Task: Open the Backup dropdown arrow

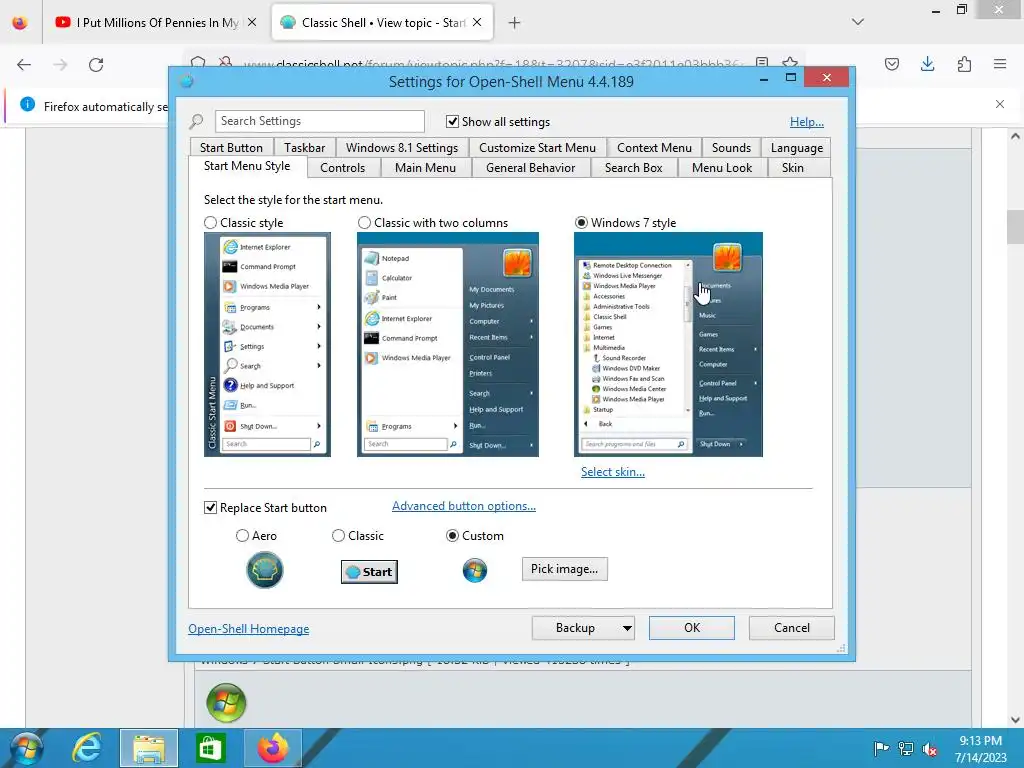Action: pyautogui.click(x=627, y=628)
